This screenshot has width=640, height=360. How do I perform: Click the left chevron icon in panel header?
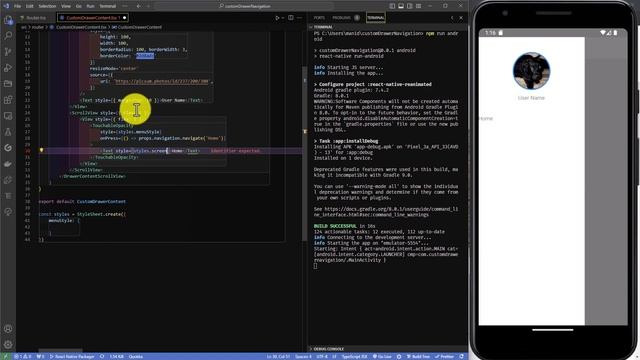tap(452, 18)
